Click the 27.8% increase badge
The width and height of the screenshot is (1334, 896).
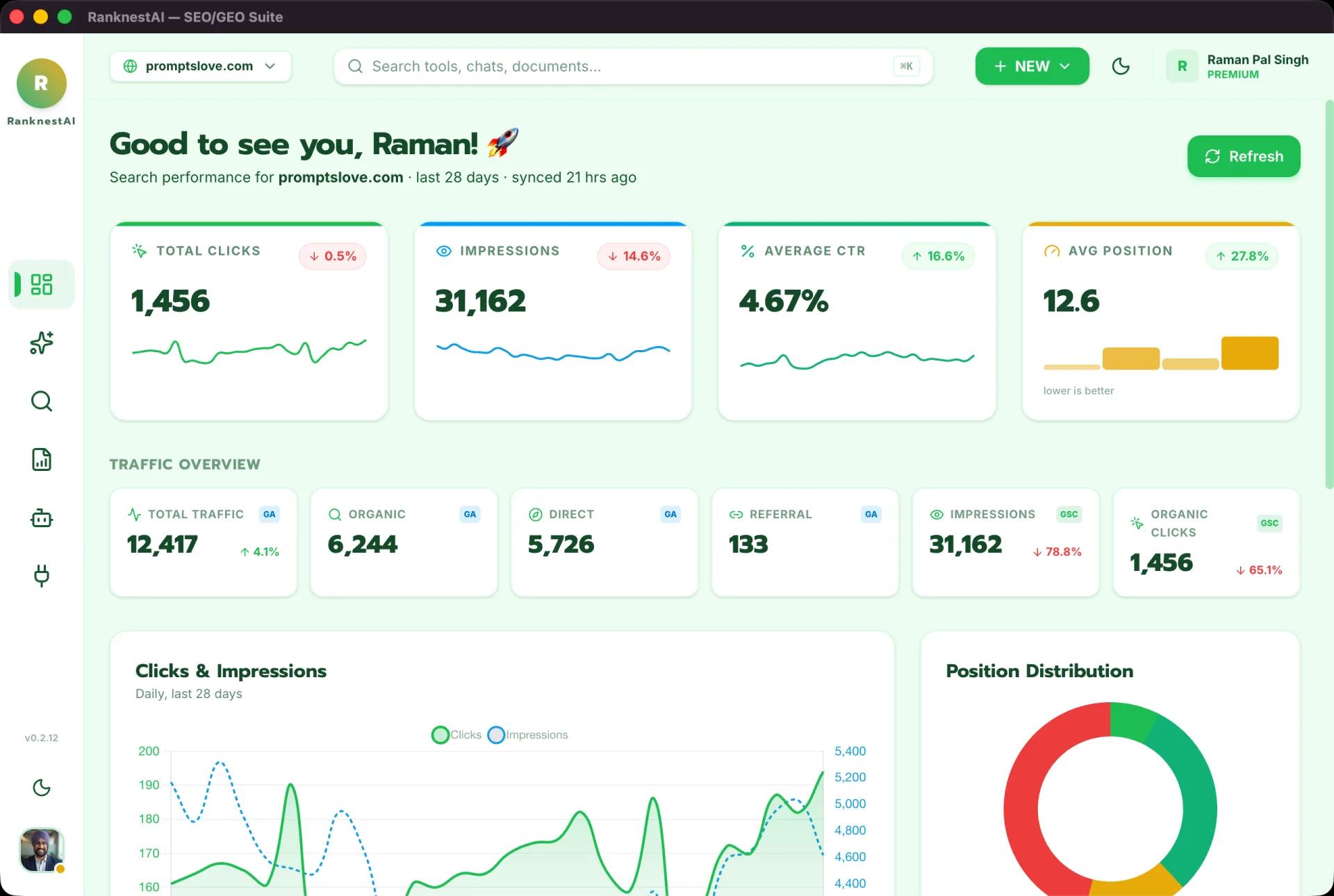click(1242, 256)
